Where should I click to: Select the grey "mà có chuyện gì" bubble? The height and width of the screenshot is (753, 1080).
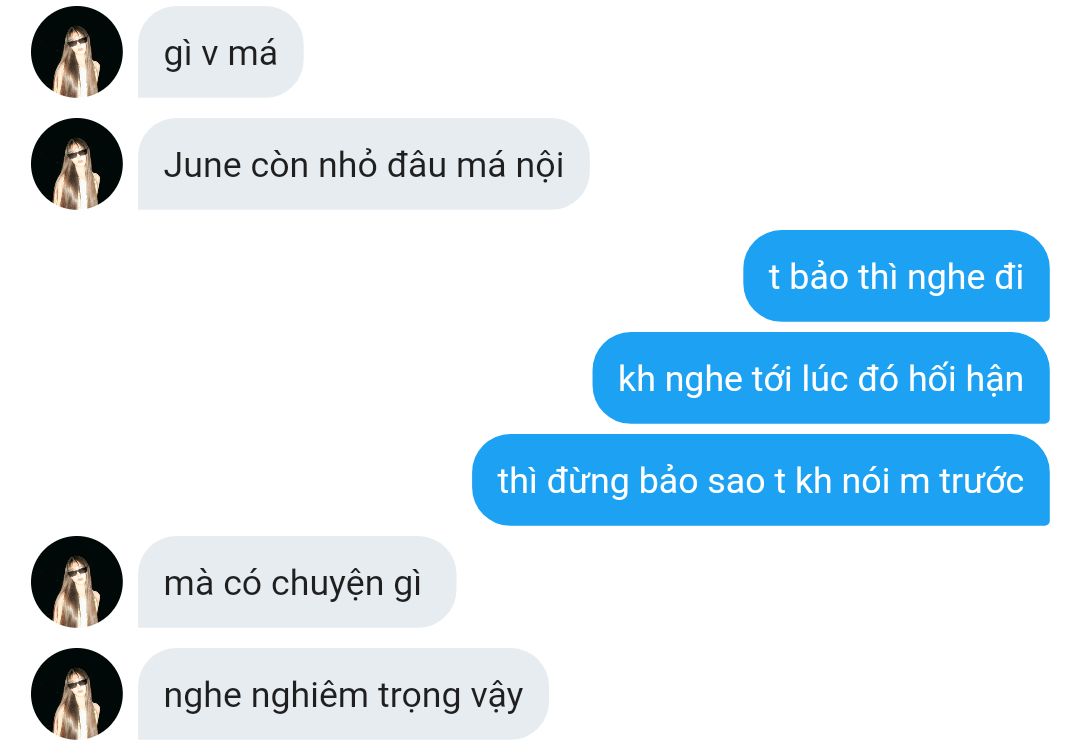[x=297, y=582]
